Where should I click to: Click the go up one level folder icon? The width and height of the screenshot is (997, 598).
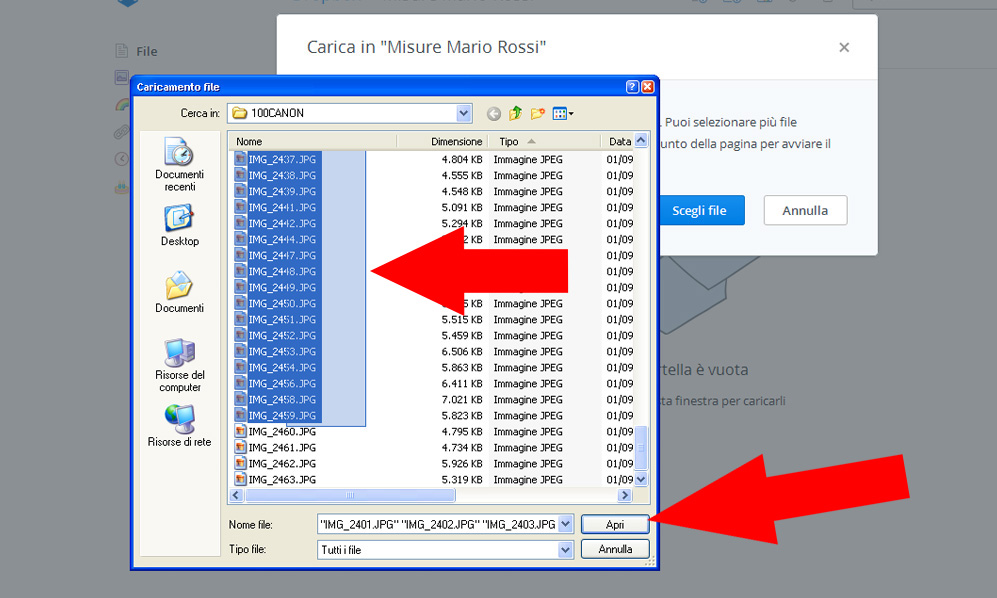click(516, 113)
